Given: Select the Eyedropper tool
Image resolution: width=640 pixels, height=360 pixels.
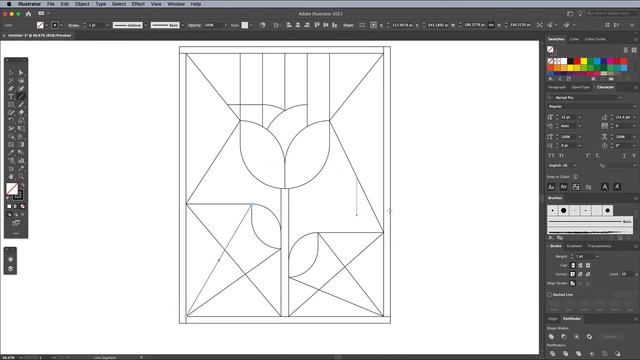Looking at the screenshot, I should 11,152.
